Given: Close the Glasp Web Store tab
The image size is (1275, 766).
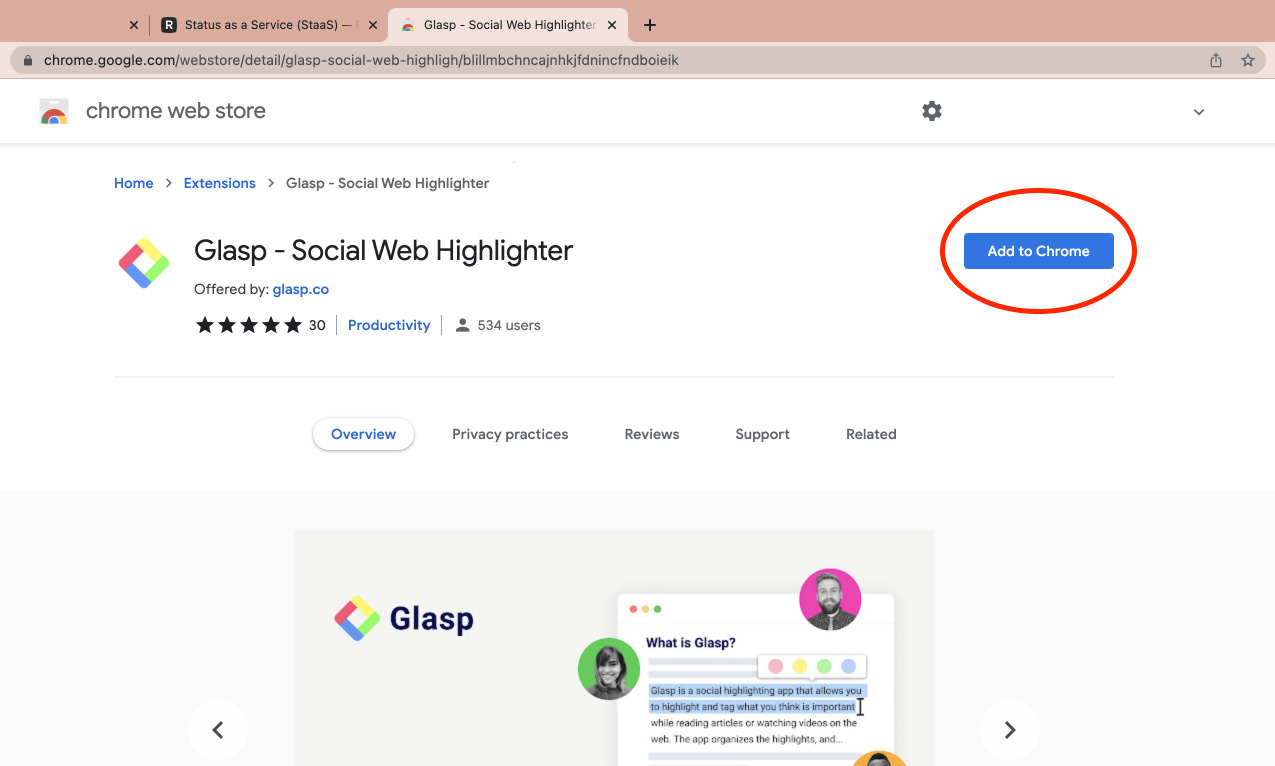Looking at the screenshot, I should point(612,25).
